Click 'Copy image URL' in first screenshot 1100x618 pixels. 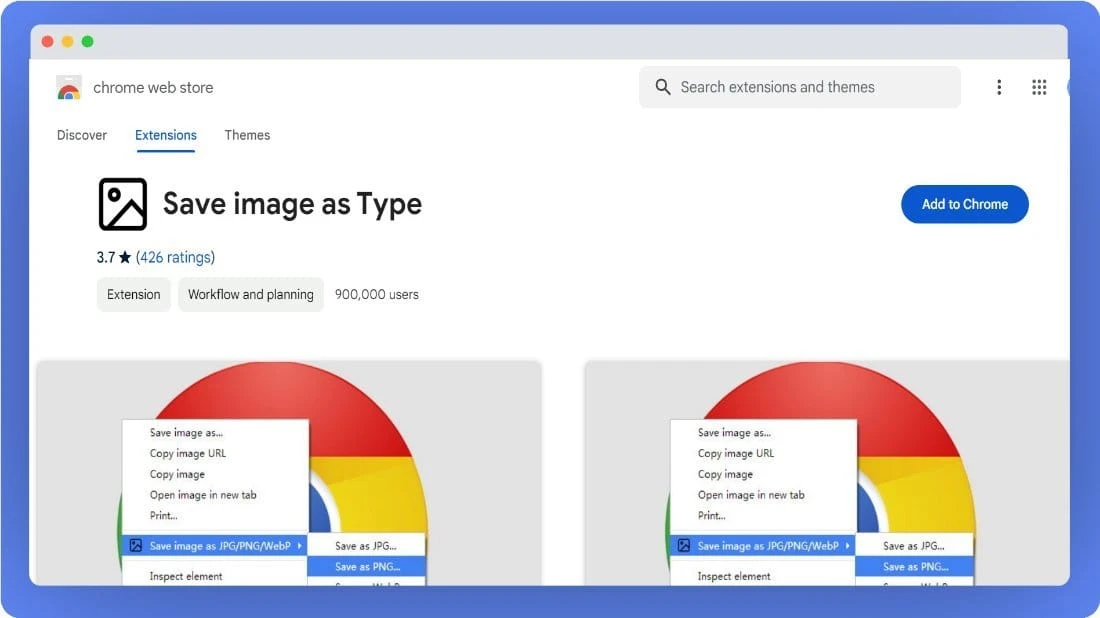[x=188, y=453]
